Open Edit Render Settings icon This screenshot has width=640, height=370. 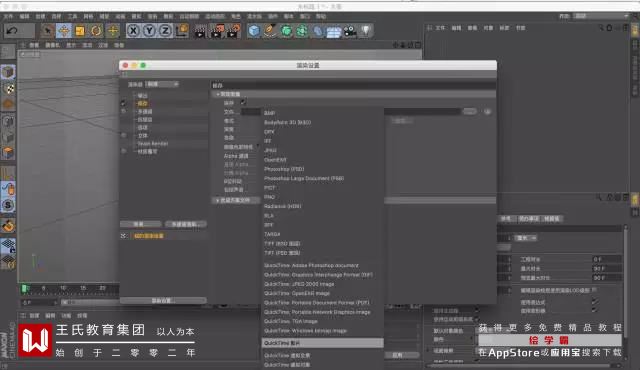233,31
